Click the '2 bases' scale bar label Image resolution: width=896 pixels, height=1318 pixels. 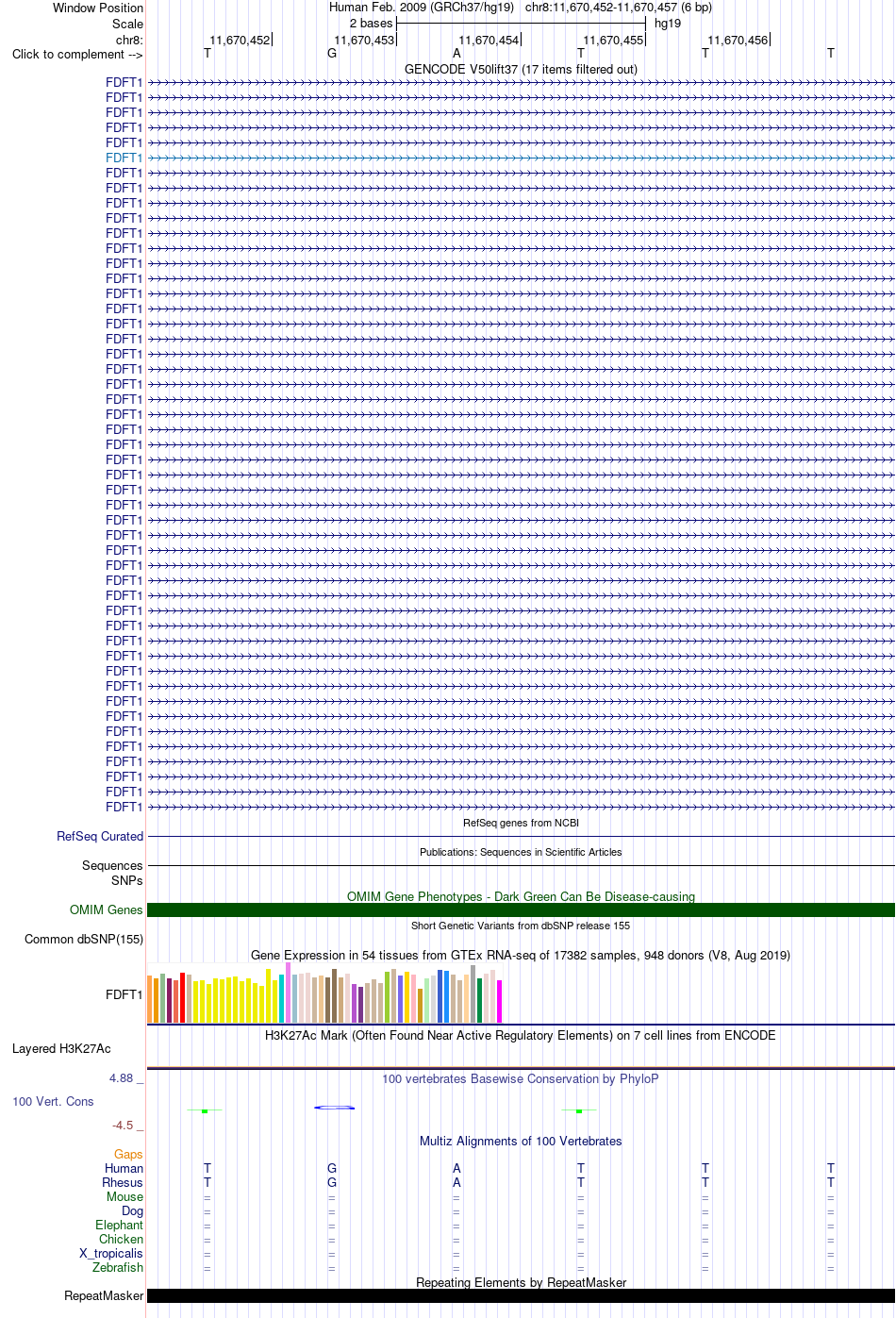pyautogui.click(x=371, y=23)
